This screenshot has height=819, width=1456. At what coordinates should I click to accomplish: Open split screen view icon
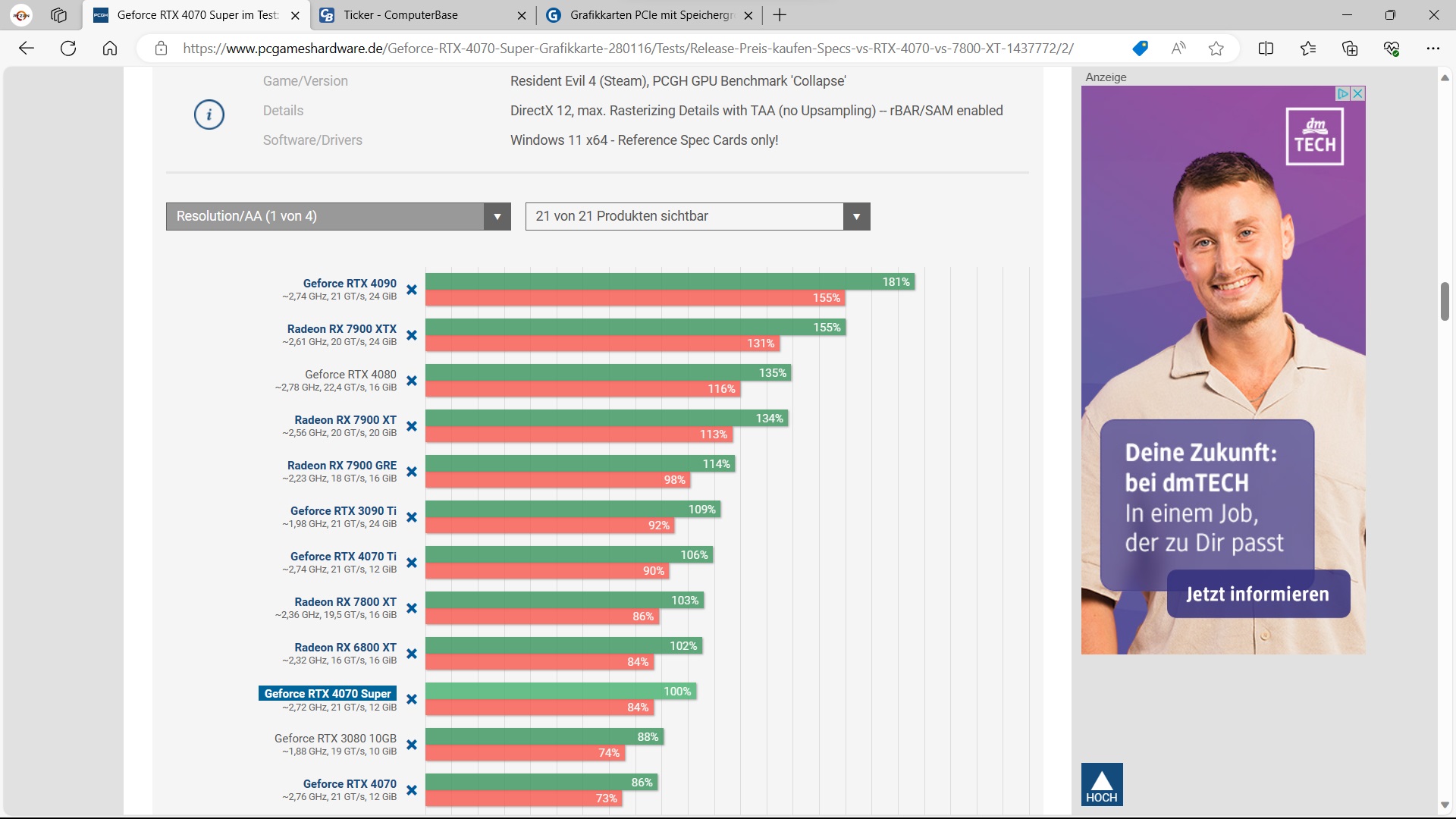point(1266,49)
